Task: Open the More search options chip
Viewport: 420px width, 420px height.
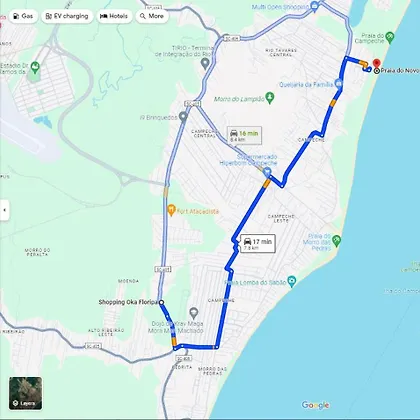Action: [152, 16]
